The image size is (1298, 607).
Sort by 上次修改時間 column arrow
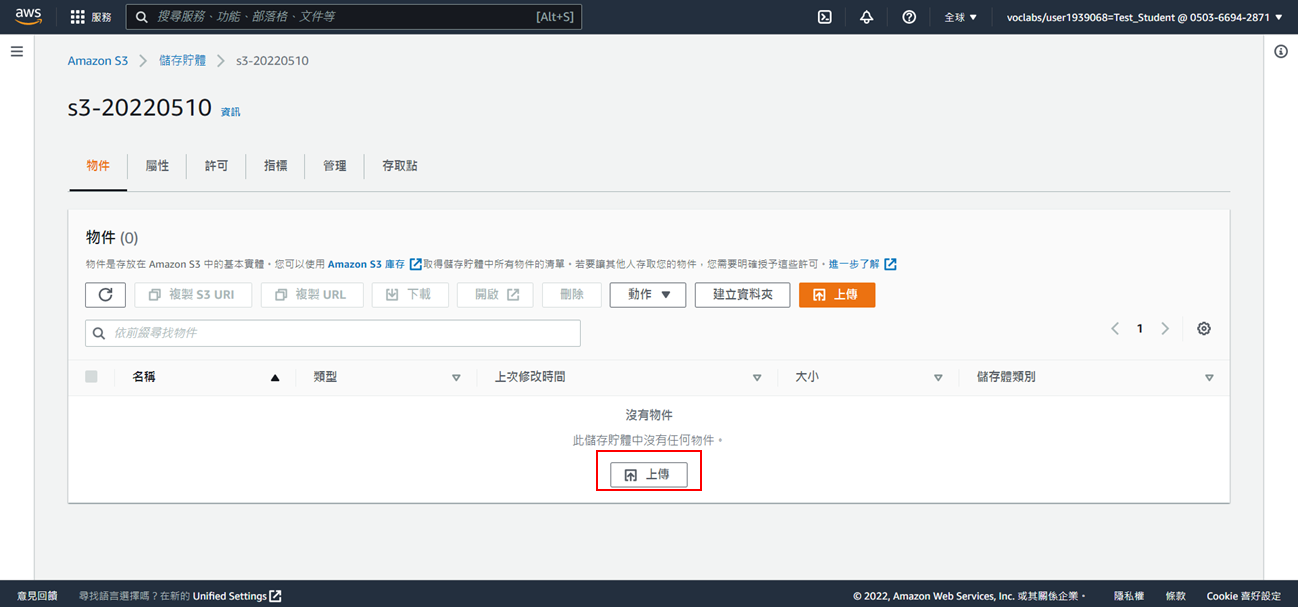pos(757,378)
